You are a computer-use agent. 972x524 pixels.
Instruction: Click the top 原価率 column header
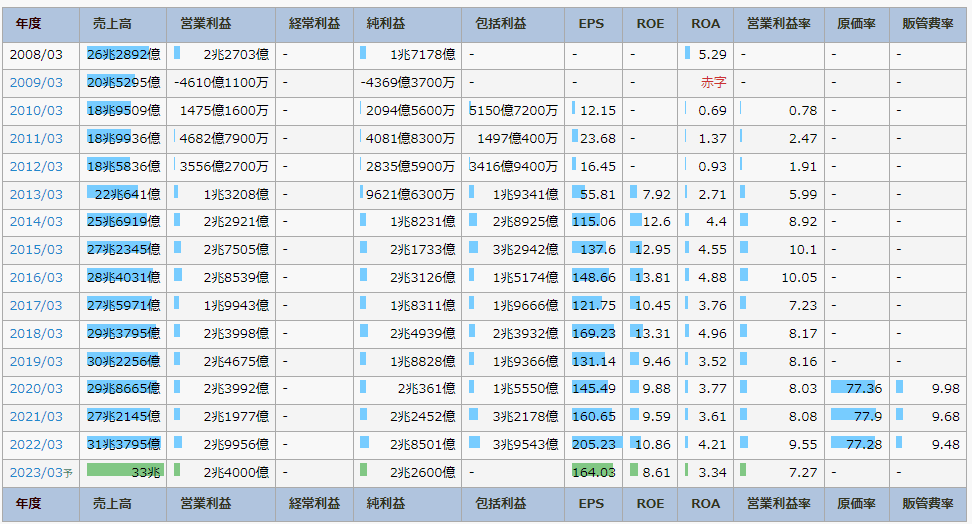click(x=856, y=24)
